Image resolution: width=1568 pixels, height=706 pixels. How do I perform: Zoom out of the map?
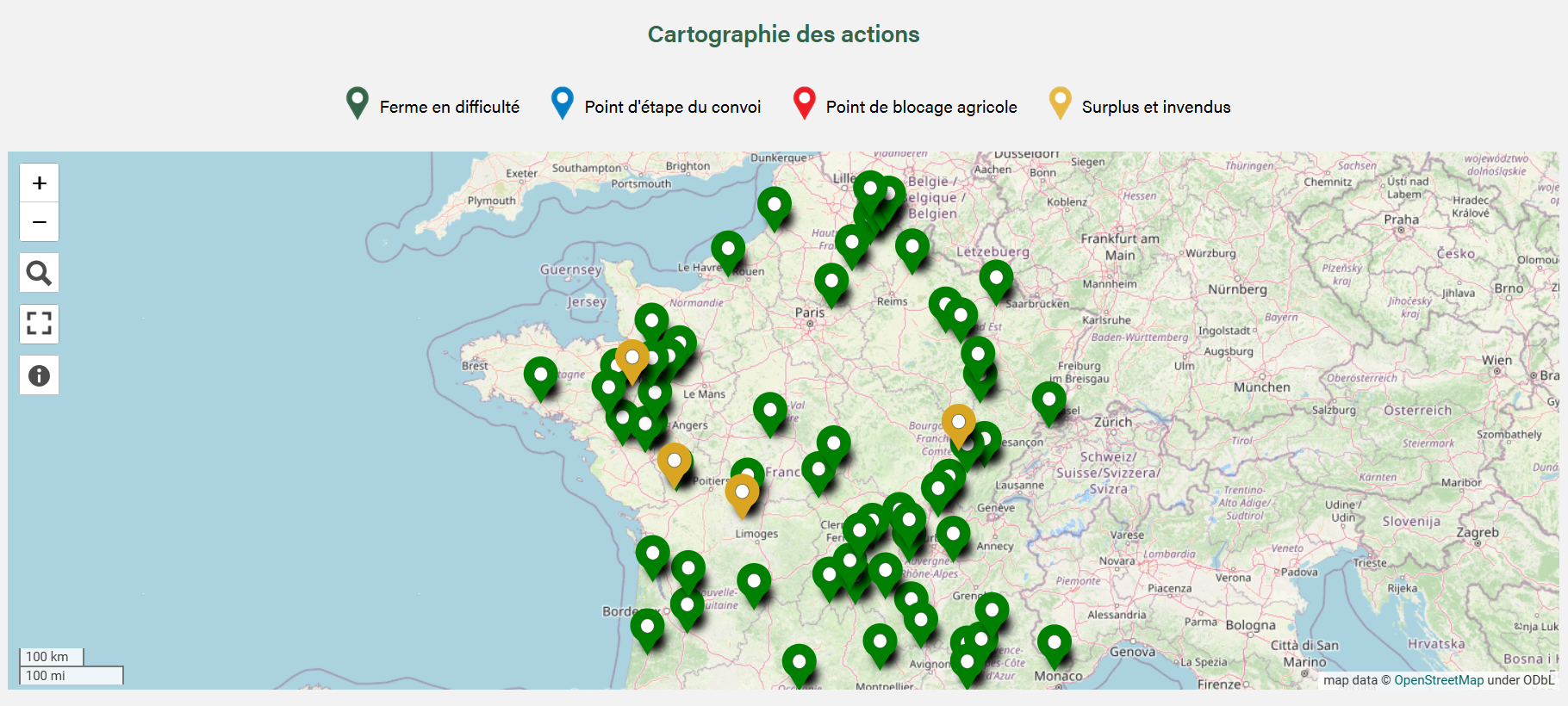40,222
